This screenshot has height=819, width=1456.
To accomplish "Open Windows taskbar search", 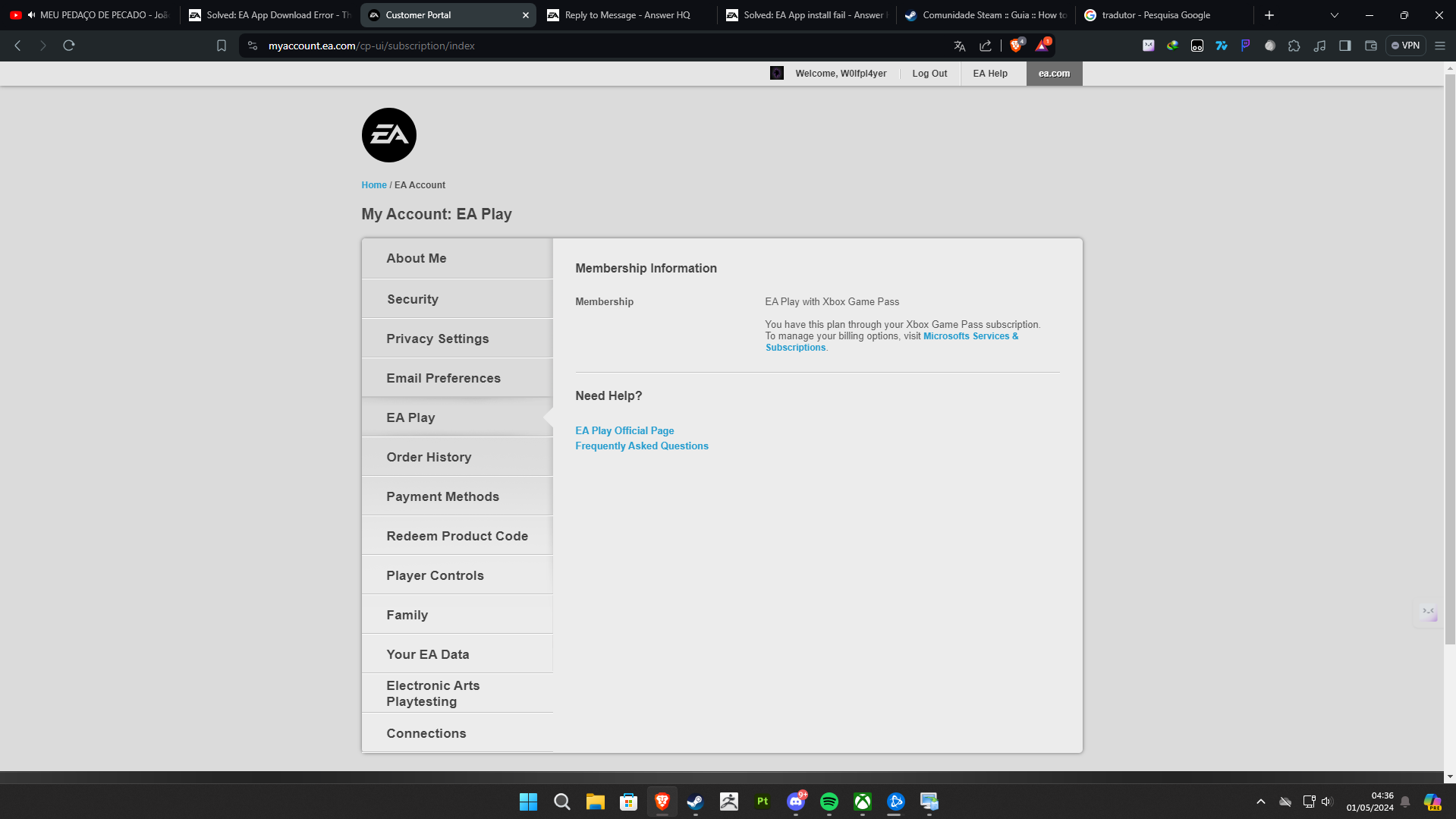I will click(x=561, y=802).
